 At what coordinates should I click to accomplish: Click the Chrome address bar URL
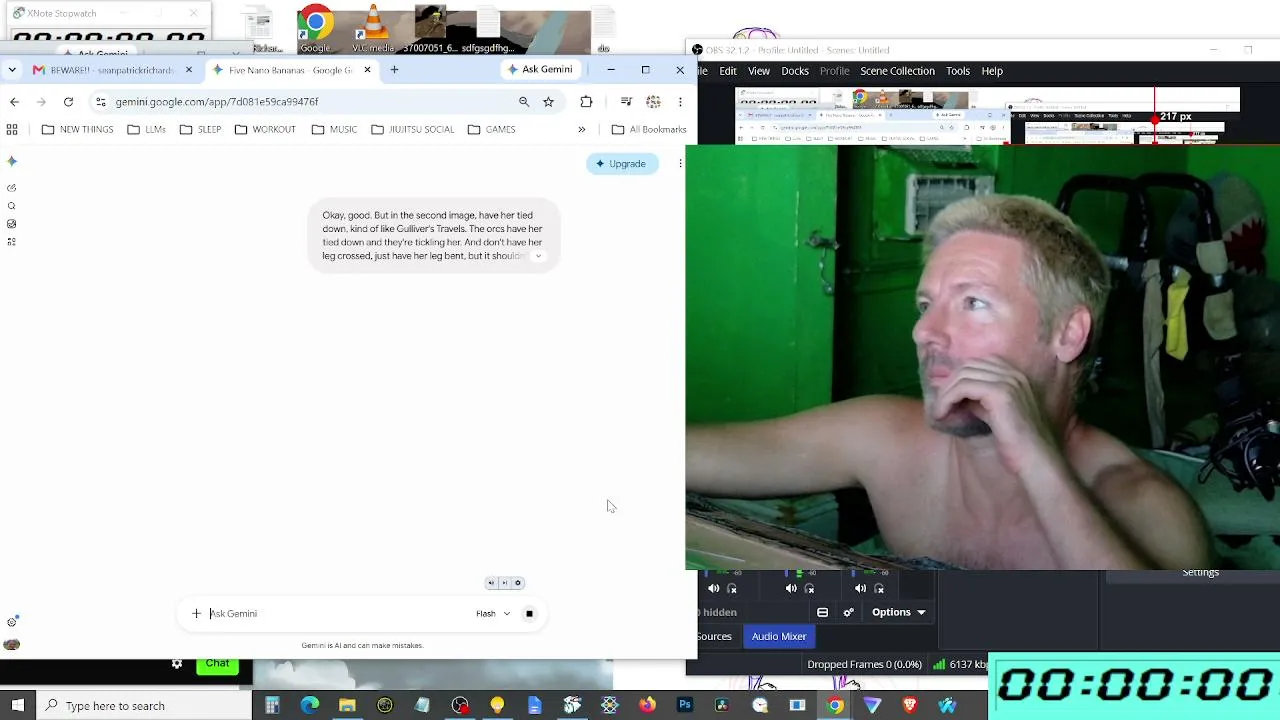217,101
